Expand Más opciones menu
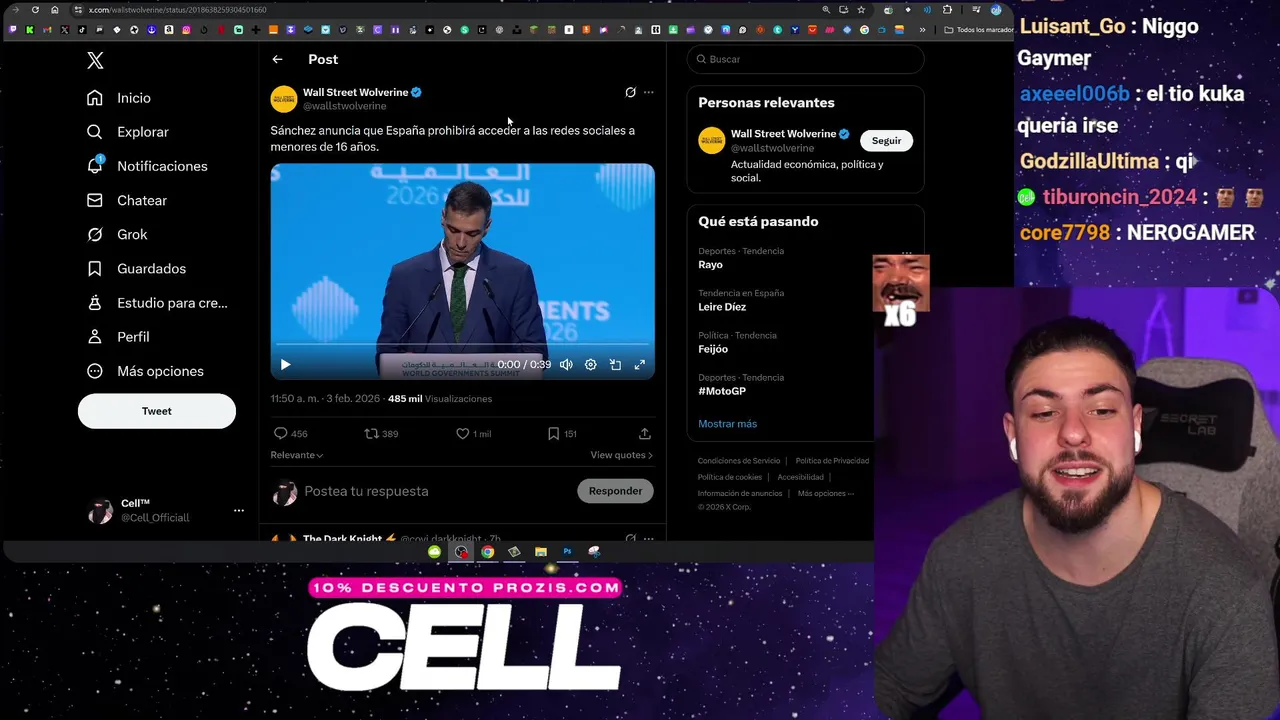Viewport: 1280px width, 720px height. (145, 371)
